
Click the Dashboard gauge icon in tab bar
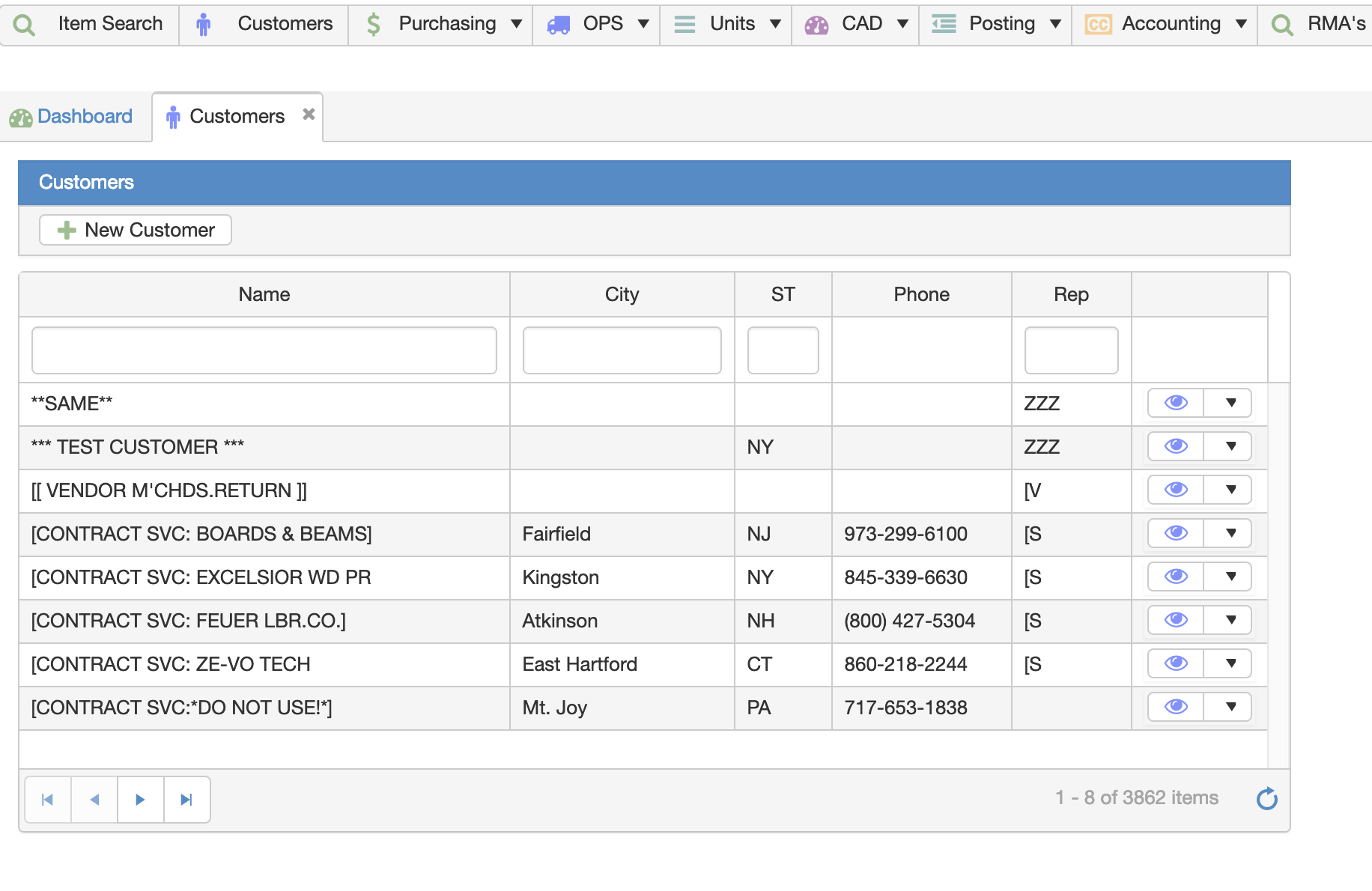21,118
